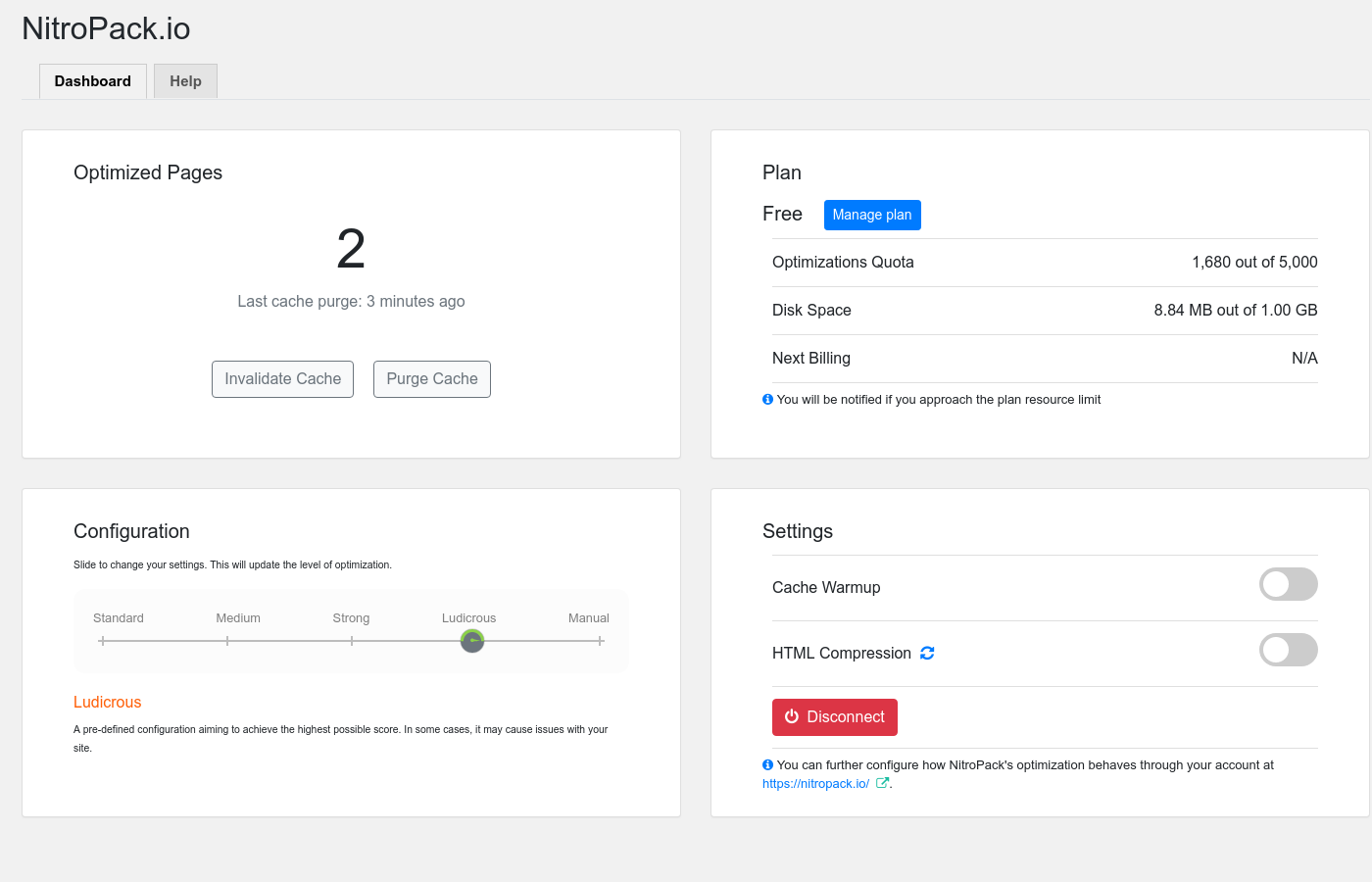This screenshot has width=1372, height=882.
Task: Click the info icon beside NitroPack account notice
Action: [767, 764]
